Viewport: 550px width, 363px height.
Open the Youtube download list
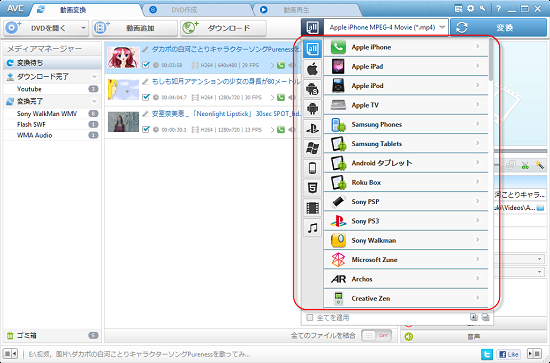53,89
